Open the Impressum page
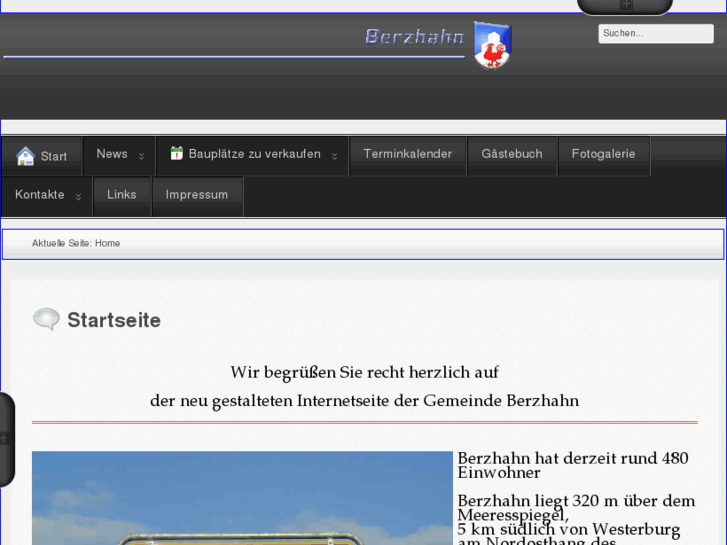Image resolution: width=727 pixels, height=545 pixels. coord(197,195)
